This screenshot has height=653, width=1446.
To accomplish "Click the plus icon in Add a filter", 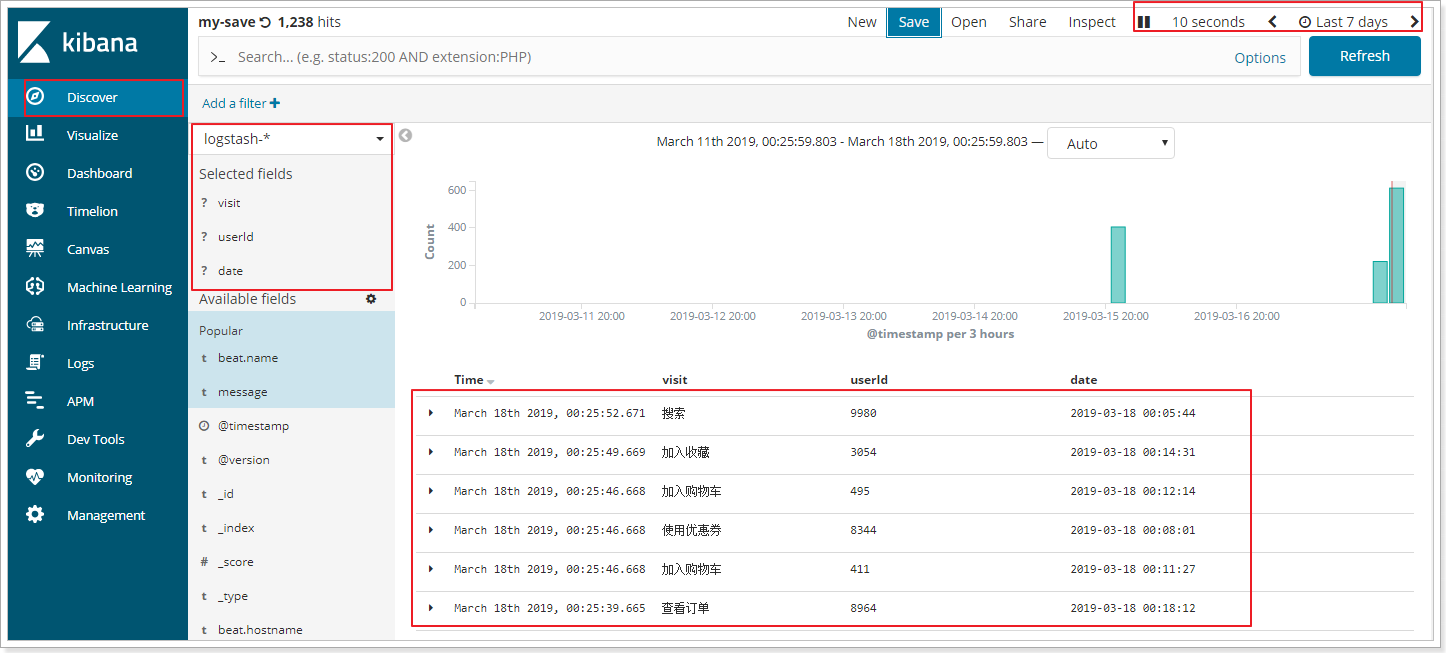I will coord(275,103).
